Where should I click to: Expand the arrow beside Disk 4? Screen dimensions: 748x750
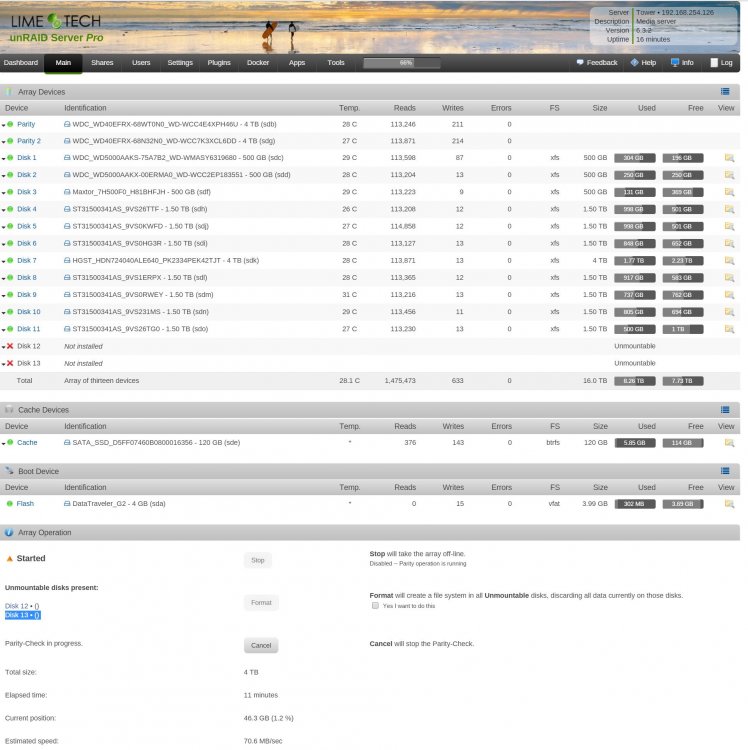click(3, 210)
